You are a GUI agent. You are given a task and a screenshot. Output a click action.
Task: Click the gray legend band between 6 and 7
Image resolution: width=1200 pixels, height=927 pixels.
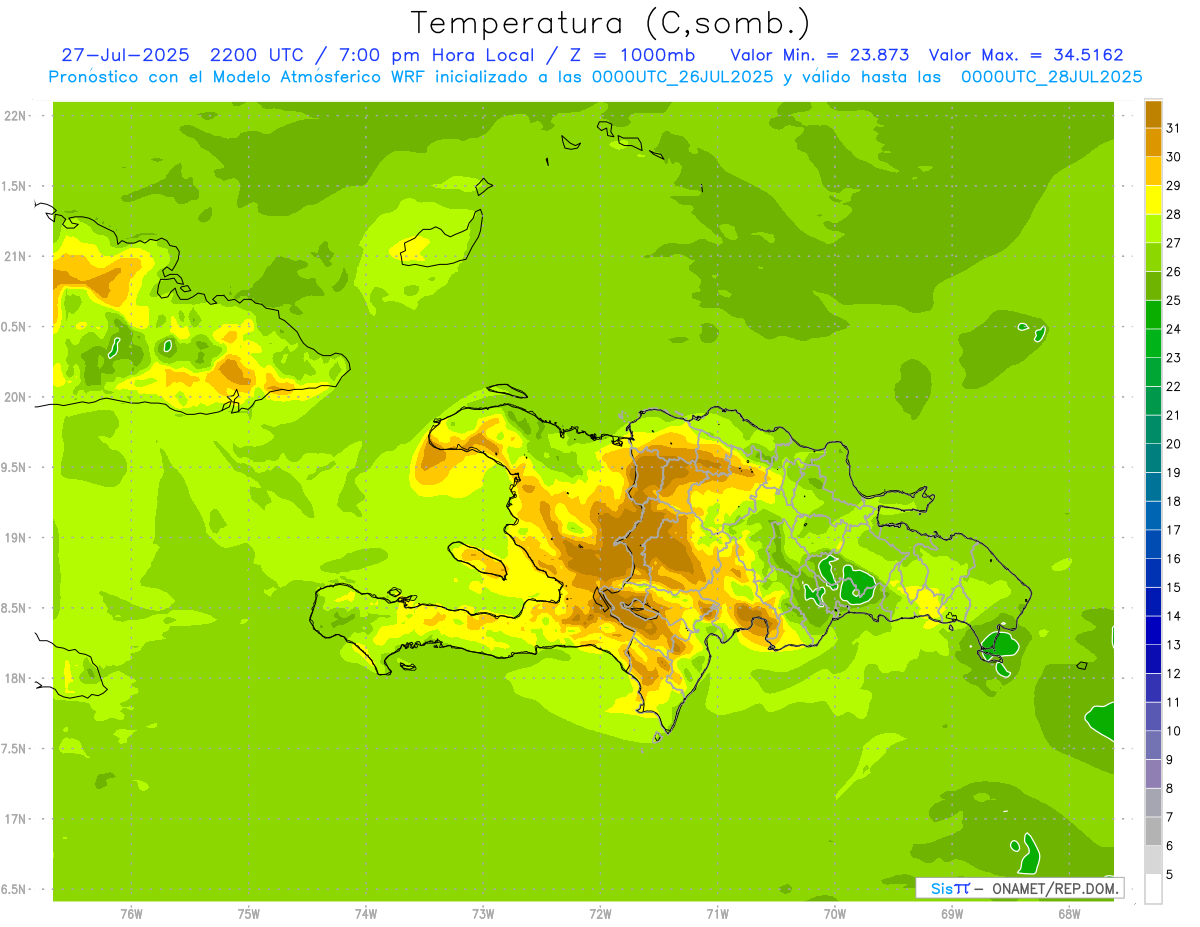point(1153,831)
